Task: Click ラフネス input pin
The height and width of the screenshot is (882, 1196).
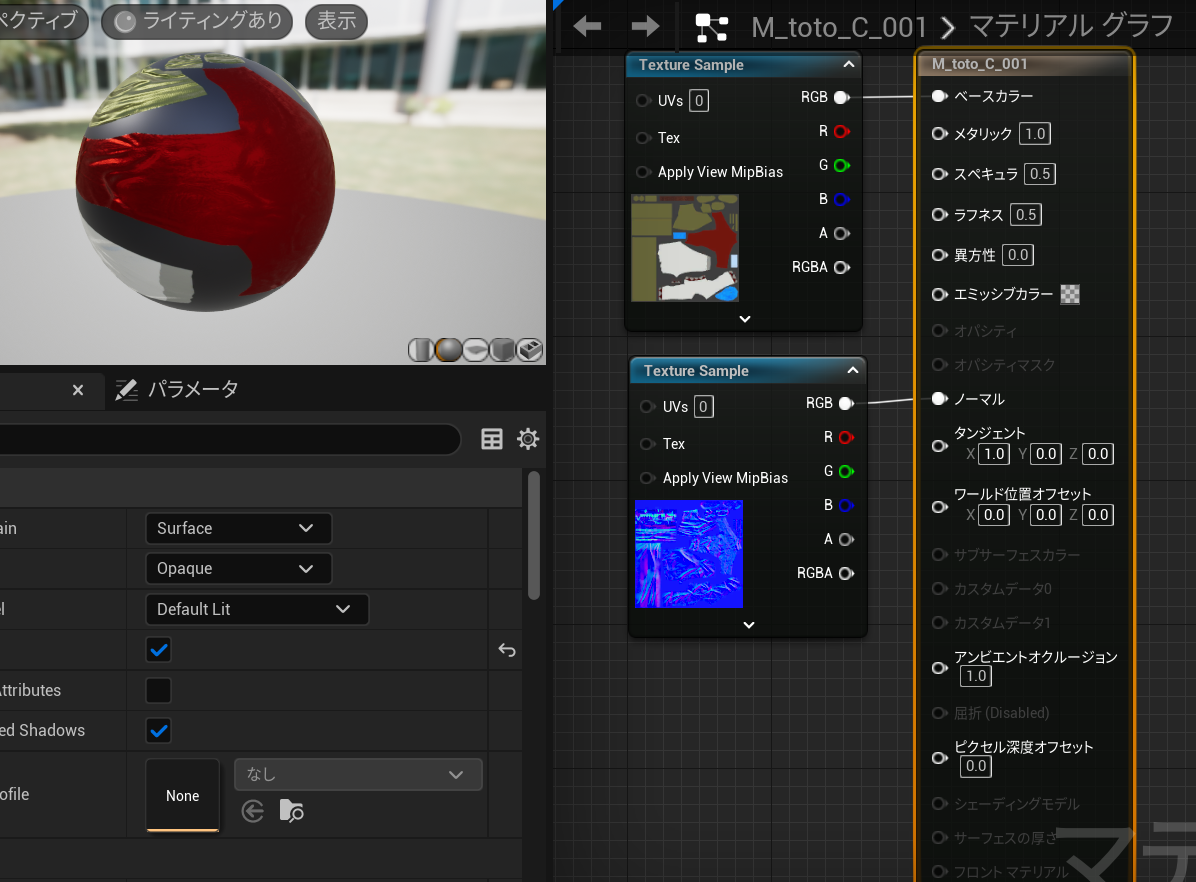Action: tap(940, 214)
